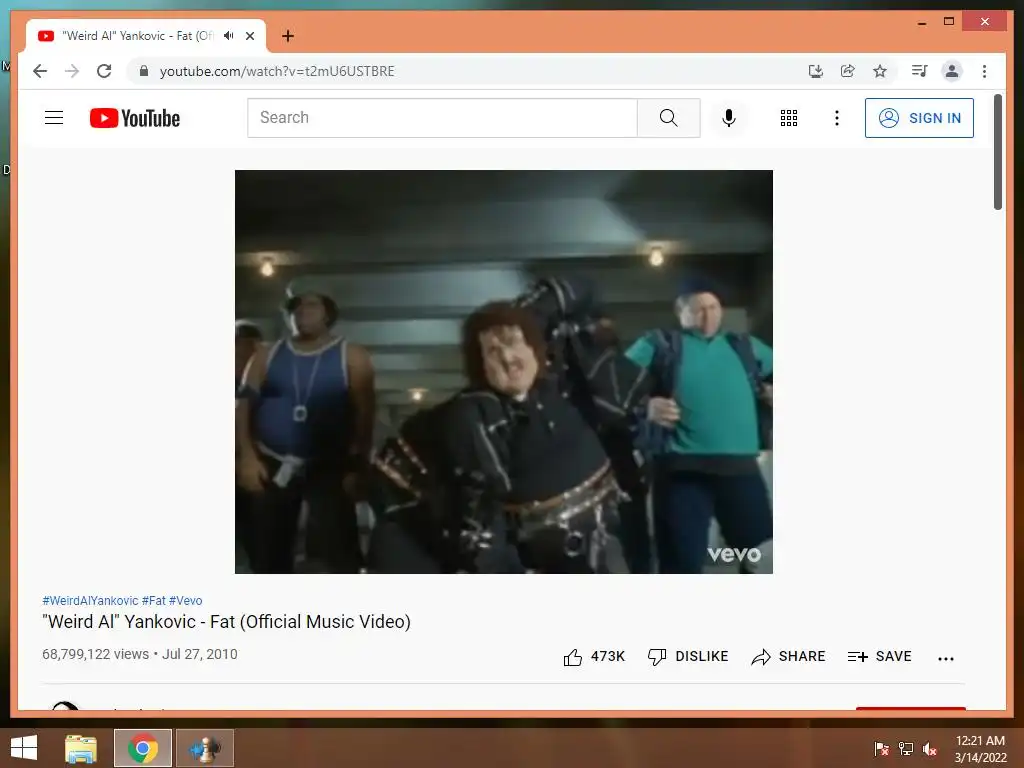1024x768 pixels.
Task: Click the DISLIKE thumbs down button
Action: pyautogui.click(x=687, y=657)
